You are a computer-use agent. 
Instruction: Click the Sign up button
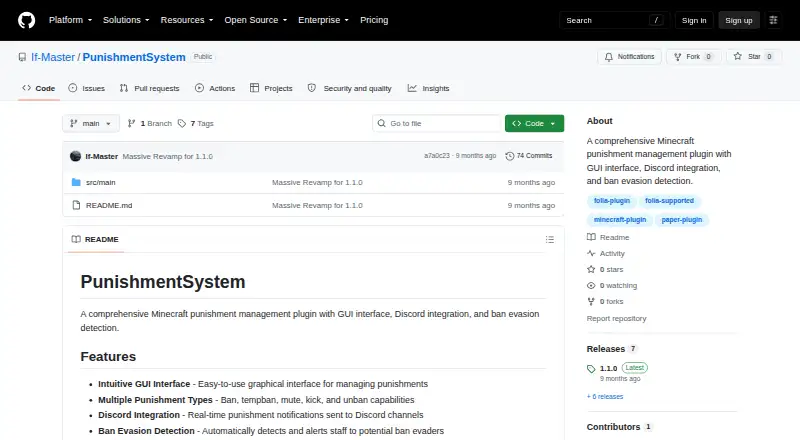point(739,20)
